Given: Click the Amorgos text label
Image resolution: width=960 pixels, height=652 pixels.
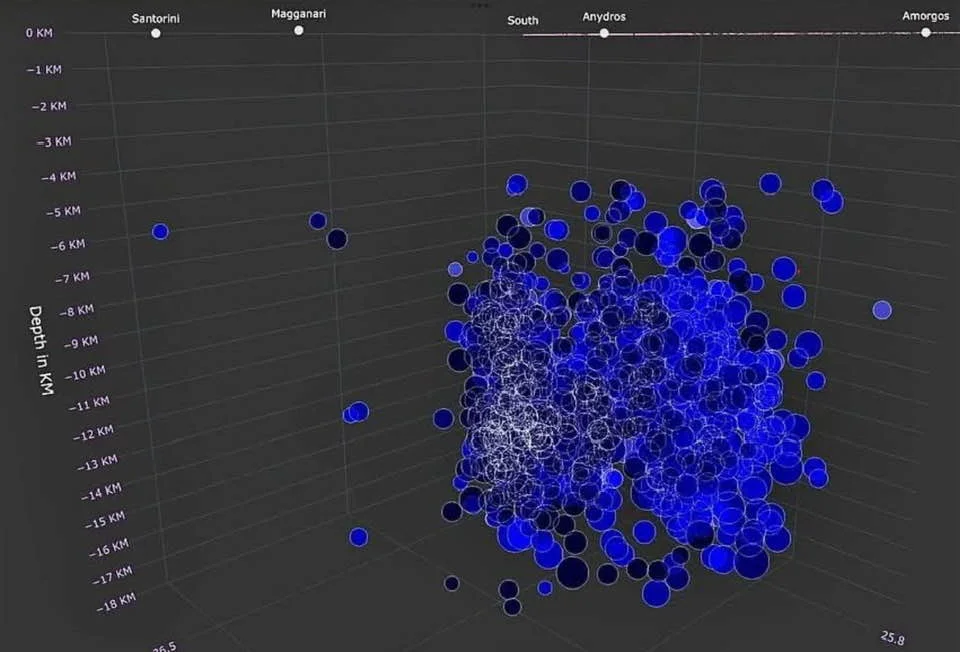Looking at the screenshot, I should point(925,17).
